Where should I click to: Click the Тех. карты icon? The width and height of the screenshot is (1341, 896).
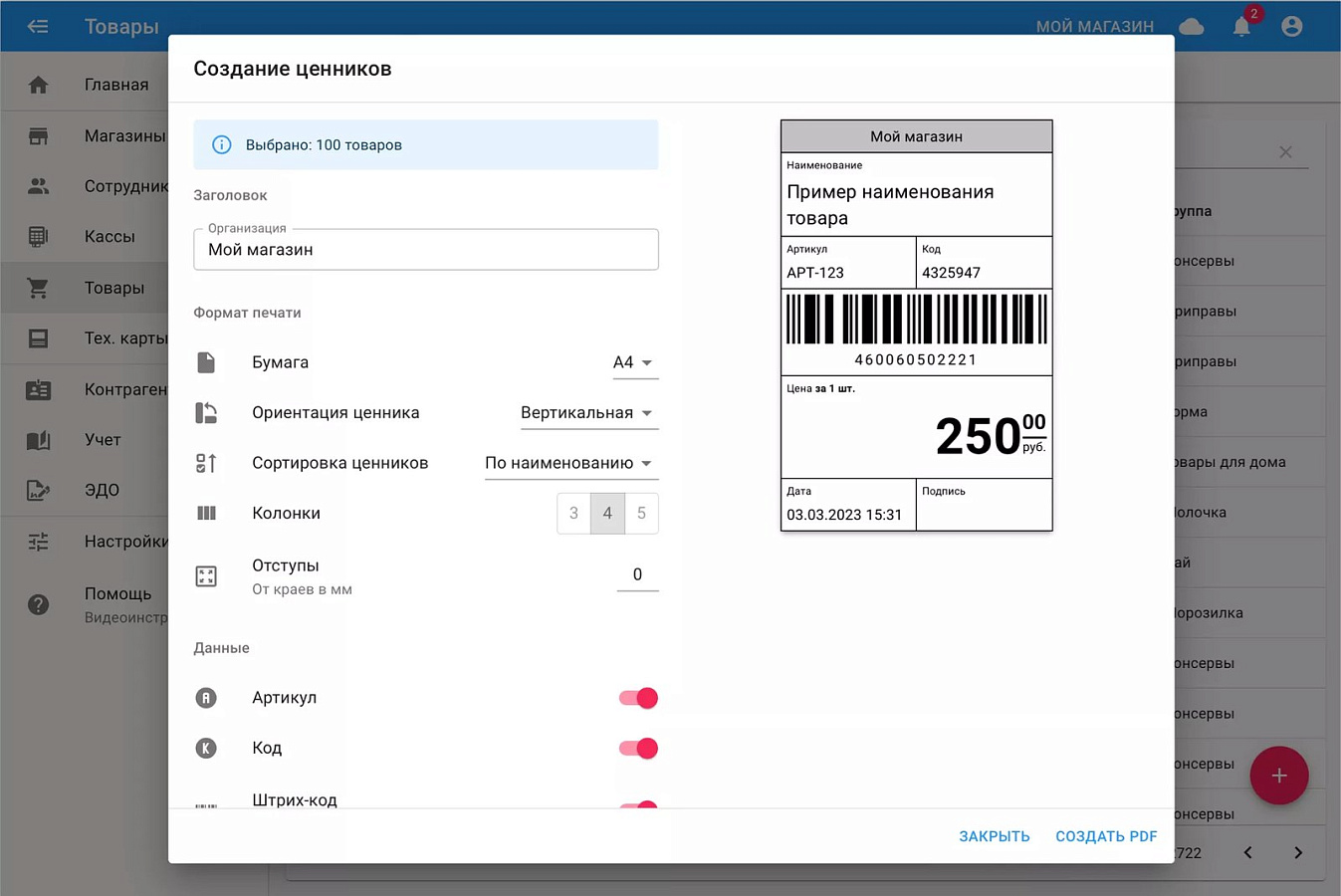[38, 338]
